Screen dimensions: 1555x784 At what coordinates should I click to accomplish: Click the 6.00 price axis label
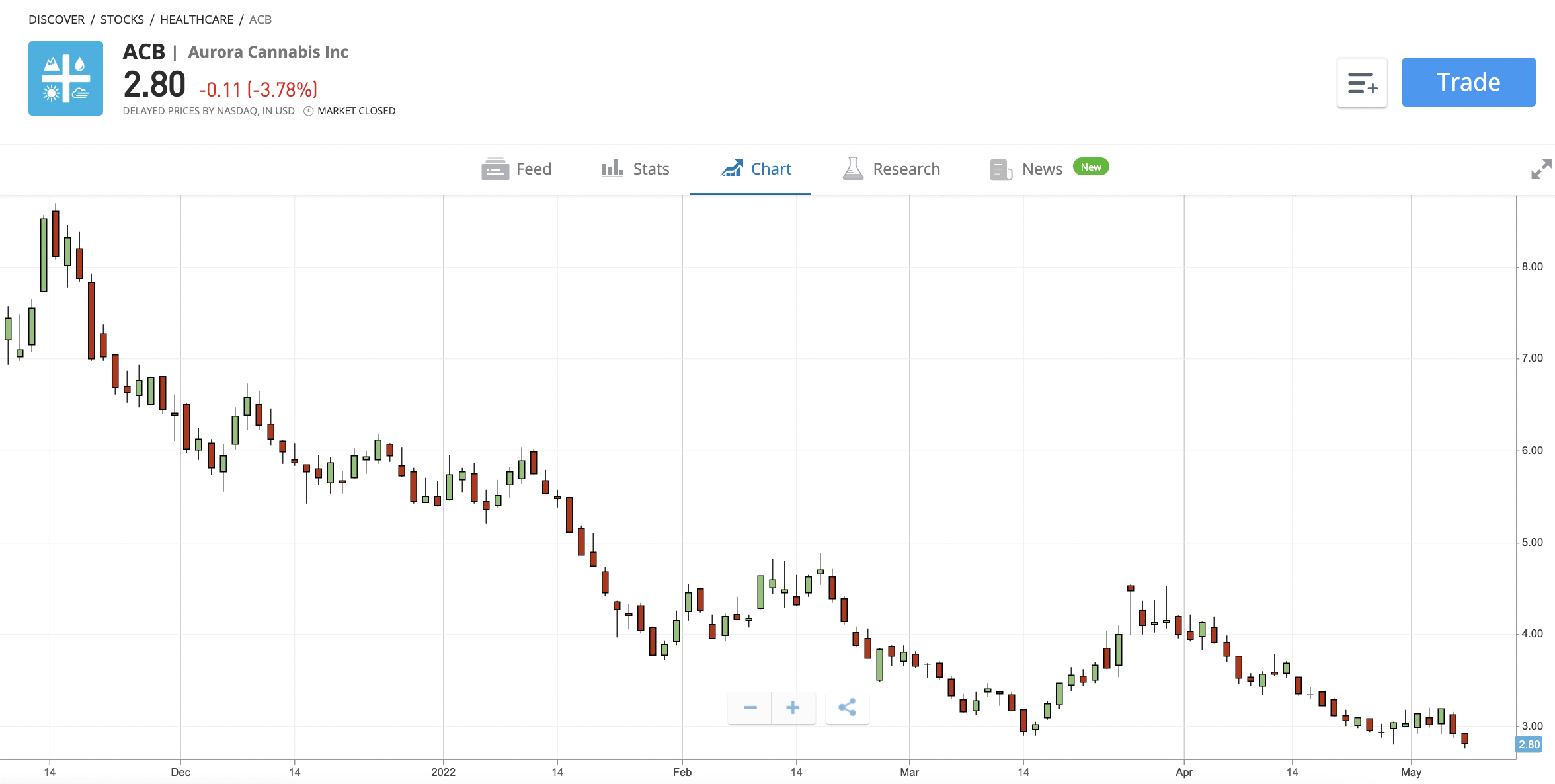click(x=1532, y=451)
